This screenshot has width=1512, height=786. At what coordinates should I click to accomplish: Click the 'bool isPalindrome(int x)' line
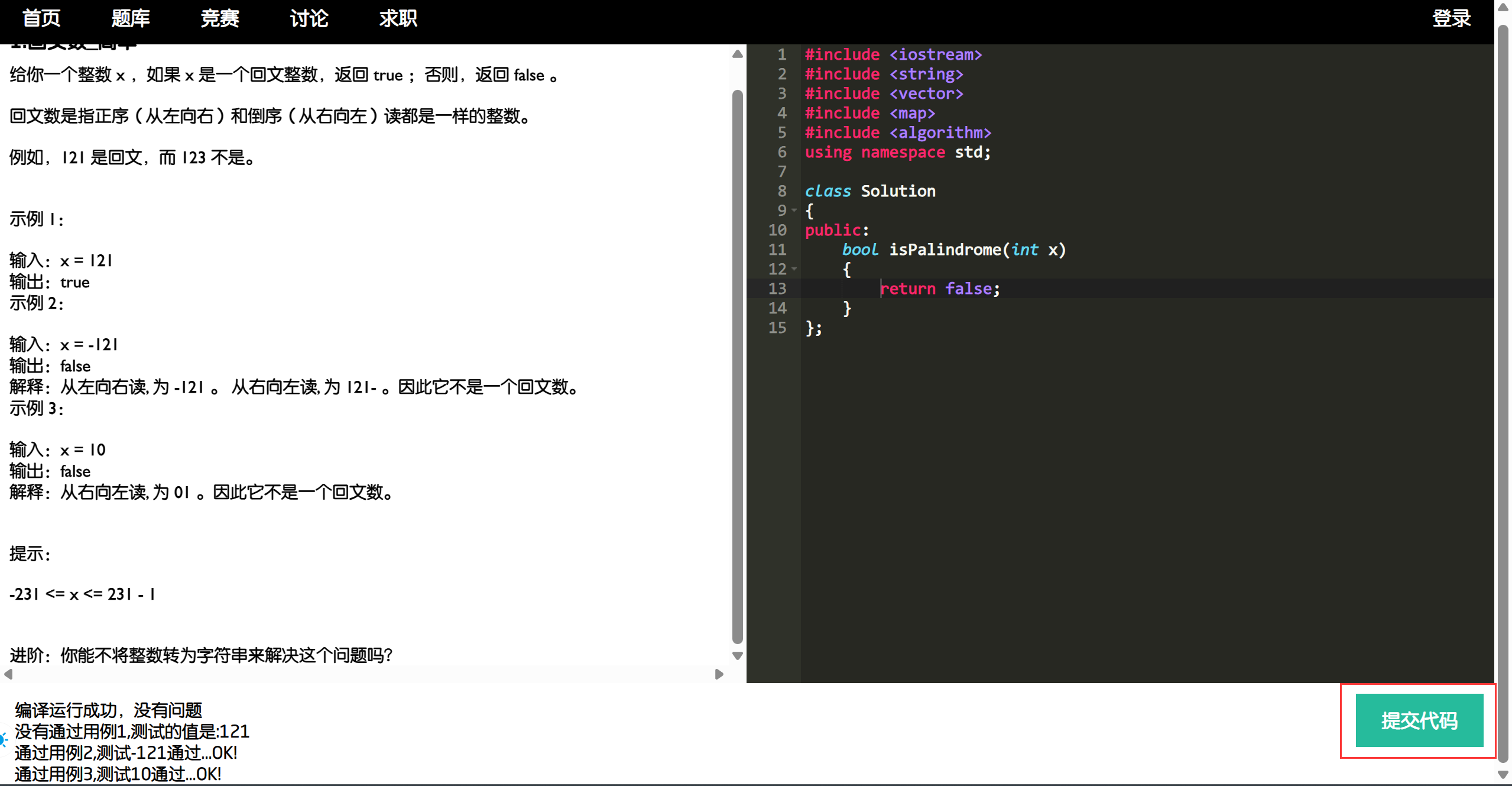click(954, 250)
